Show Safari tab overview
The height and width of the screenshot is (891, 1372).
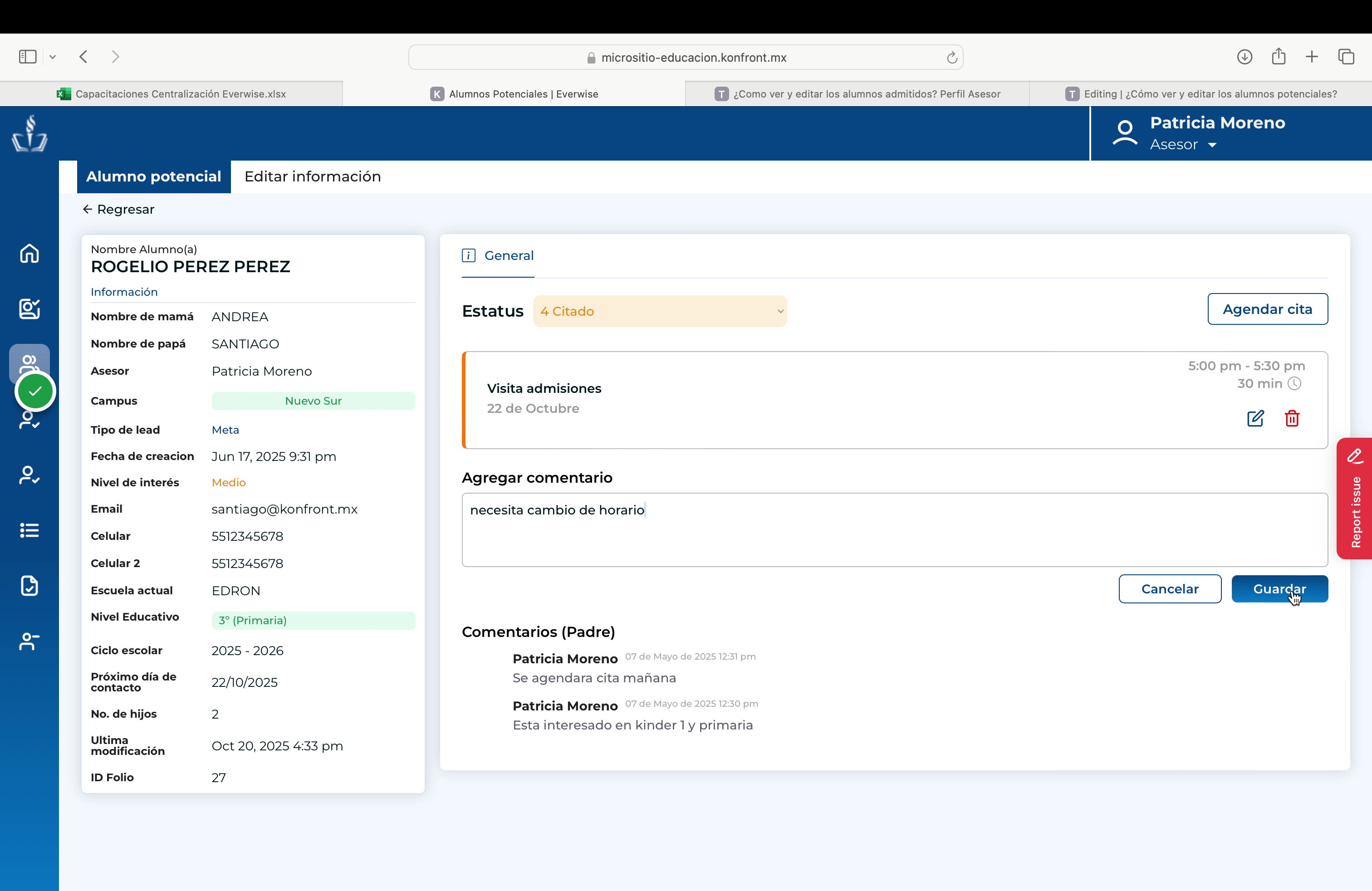(1346, 56)
